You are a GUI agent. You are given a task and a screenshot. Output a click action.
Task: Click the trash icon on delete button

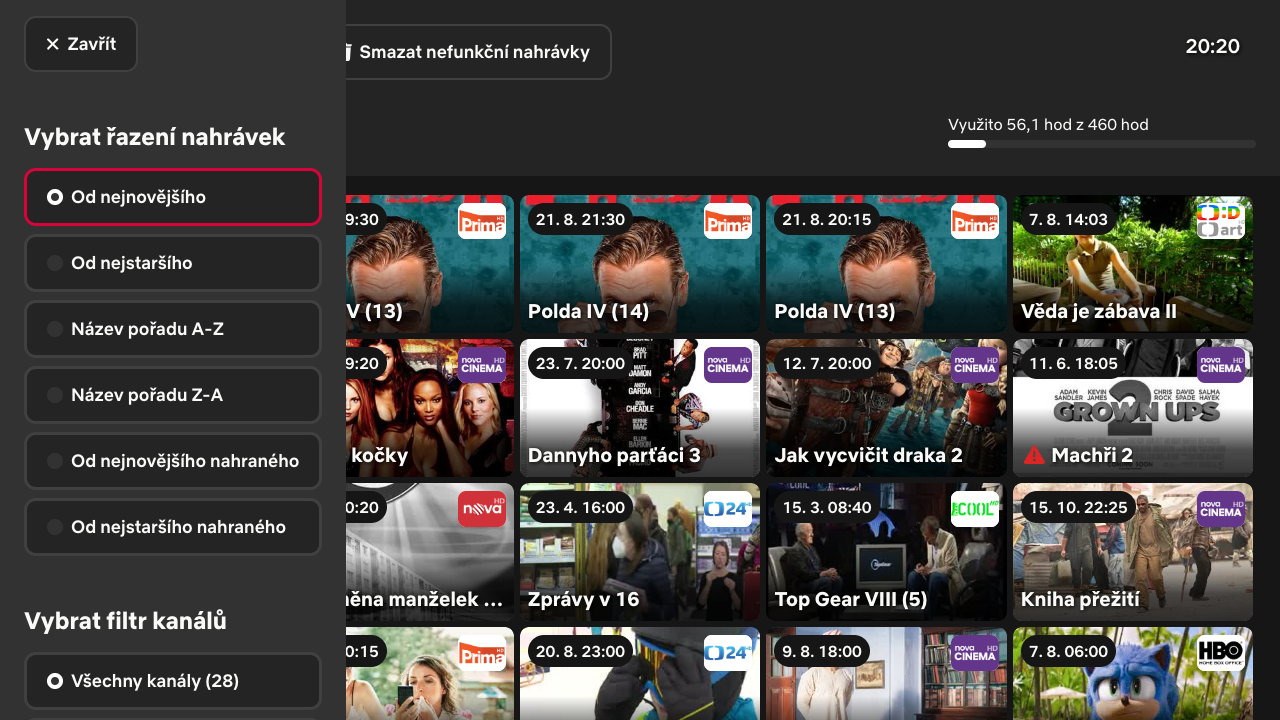(349, 52)
